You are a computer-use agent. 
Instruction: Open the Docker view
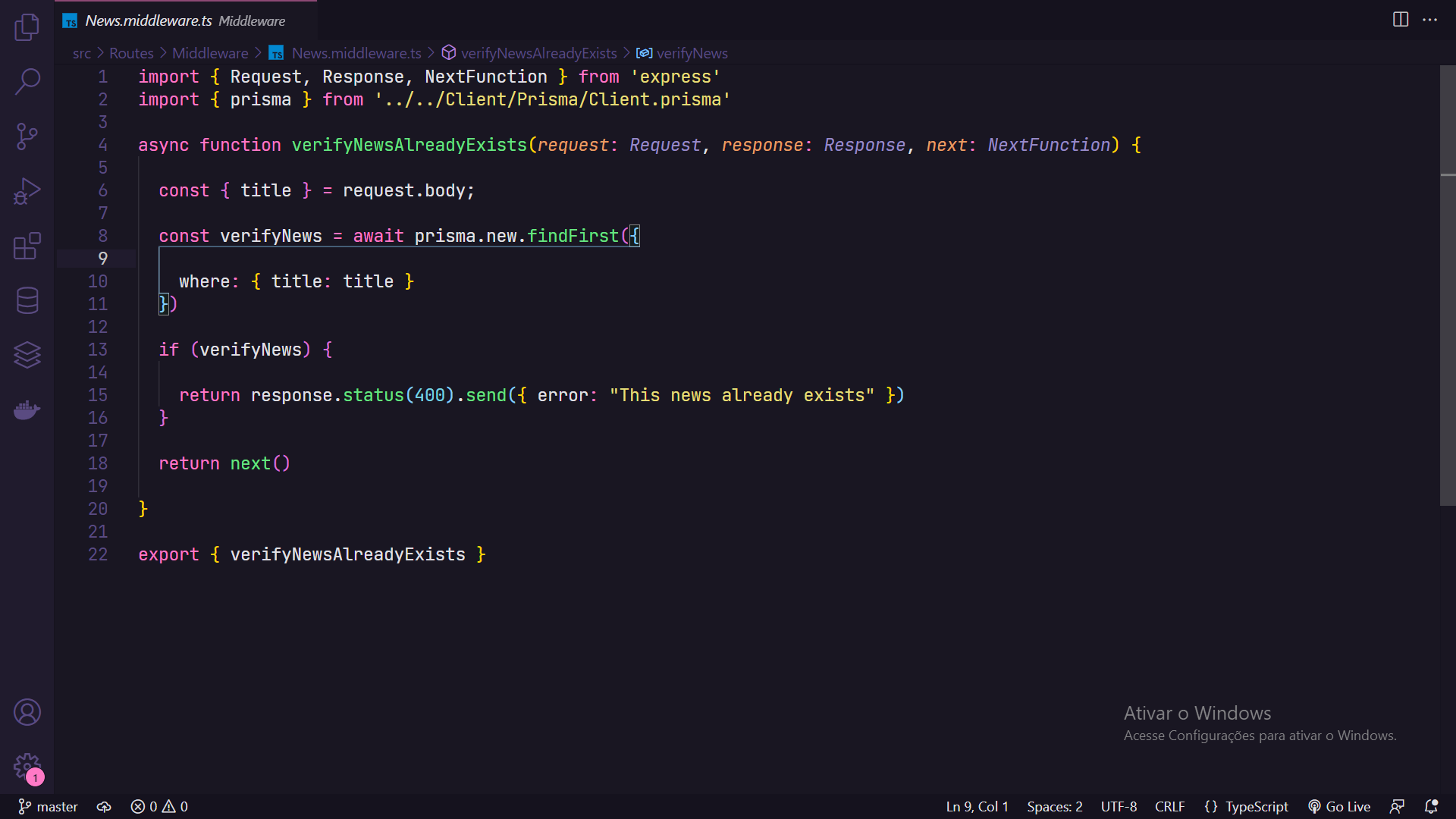(27, 409)
